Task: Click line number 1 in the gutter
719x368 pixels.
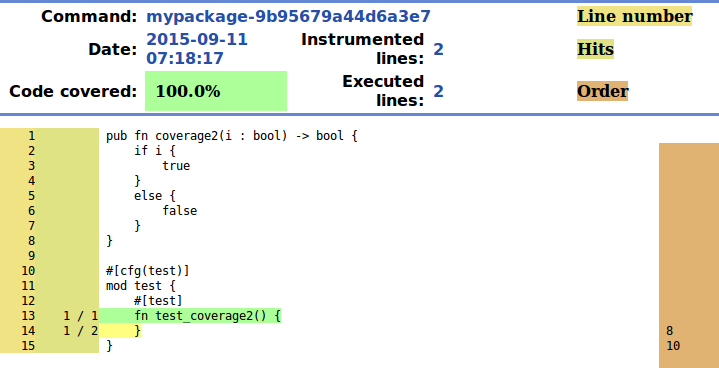Action: click(31, 136)
